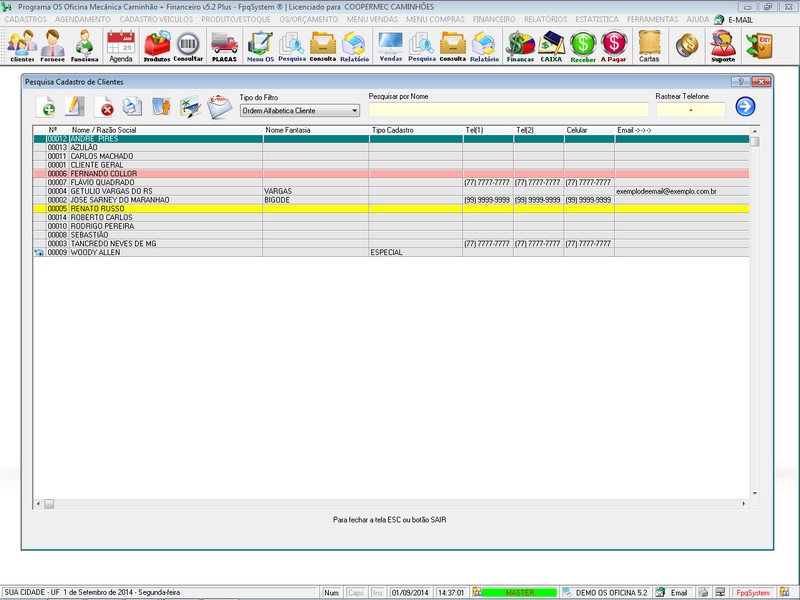
Task: Click the E-mail envelope icon
Action: [x=219, y=107]
